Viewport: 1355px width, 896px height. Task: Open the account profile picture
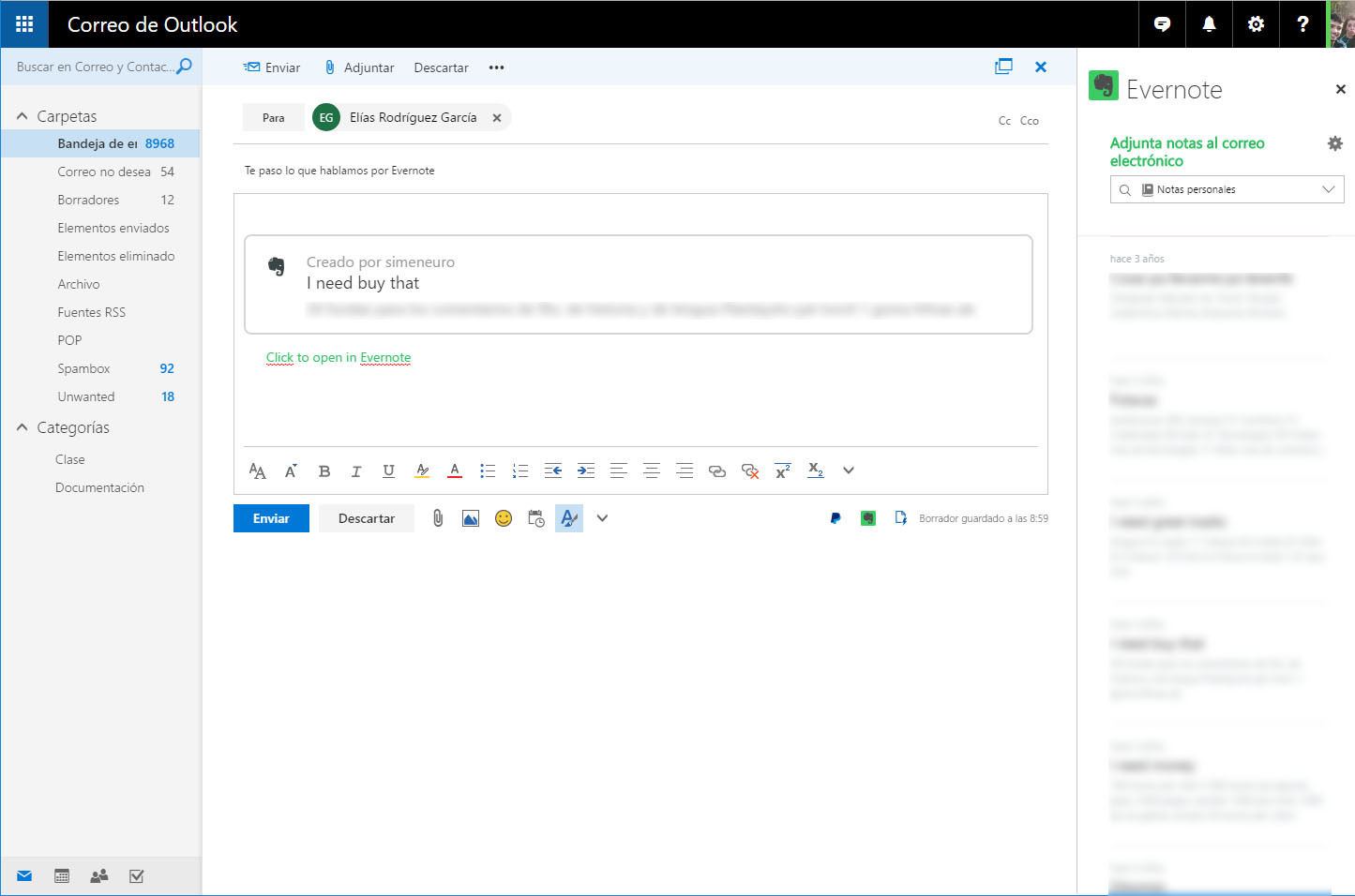click(x=1341, y=24)
